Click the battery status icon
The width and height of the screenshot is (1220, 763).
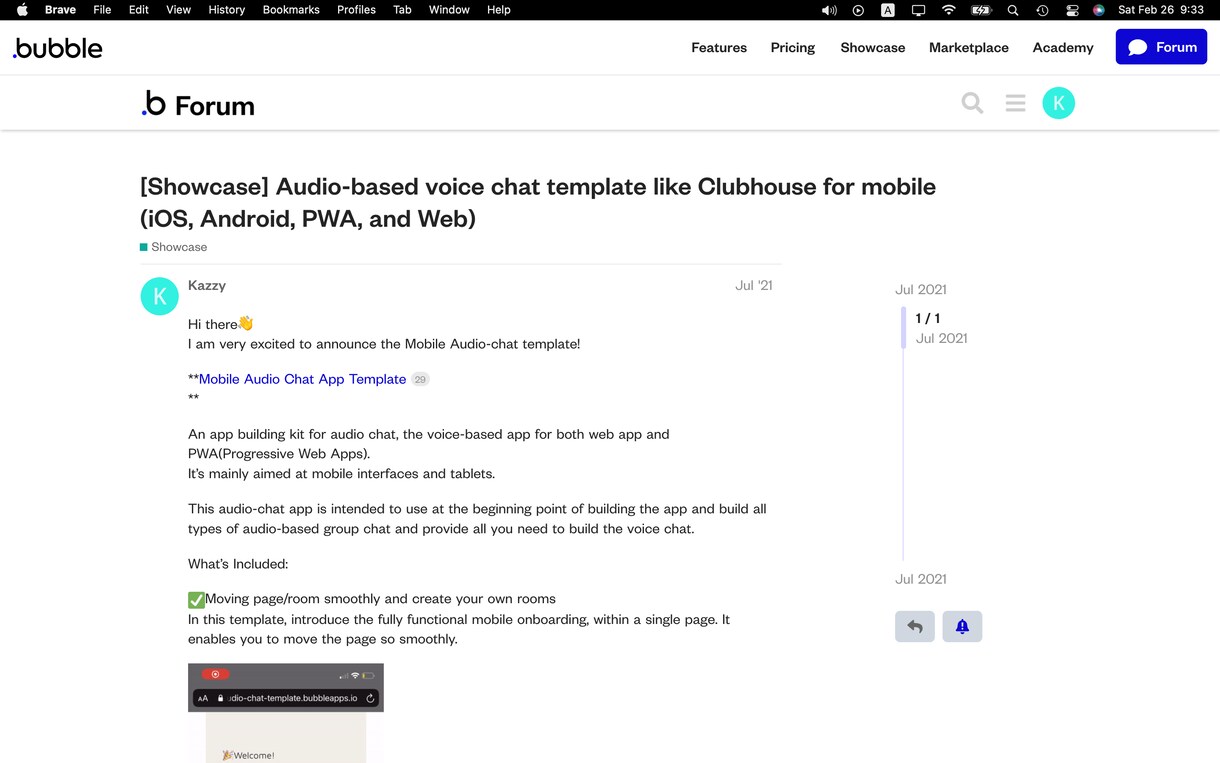point(981,10)
